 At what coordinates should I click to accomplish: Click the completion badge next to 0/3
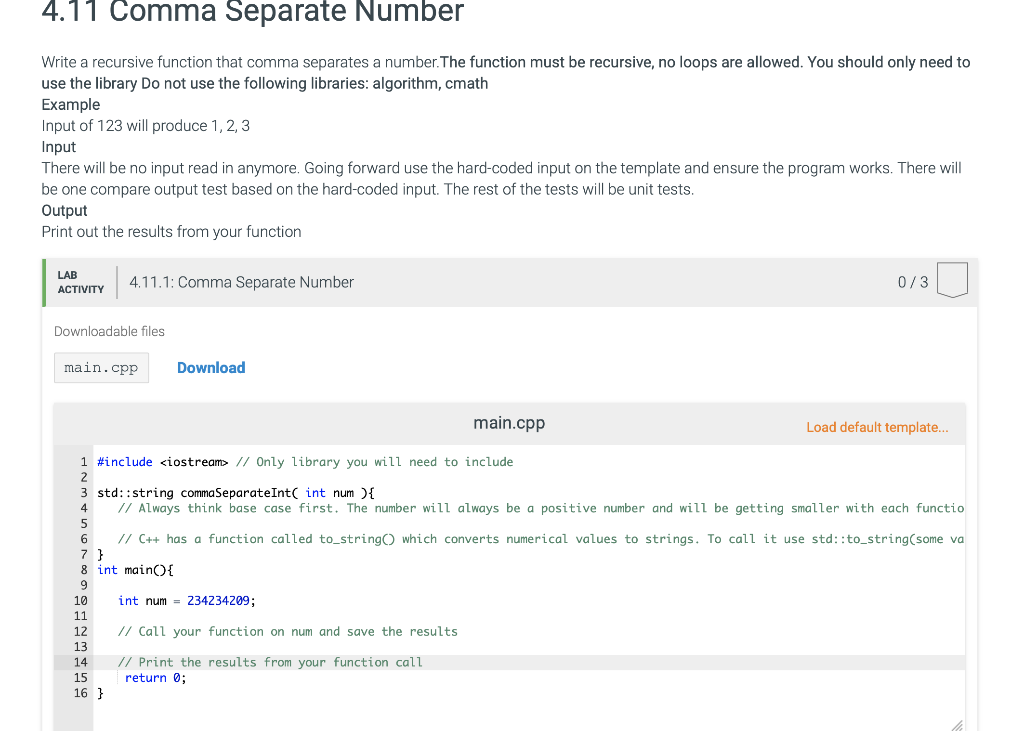tap(952, 280)
